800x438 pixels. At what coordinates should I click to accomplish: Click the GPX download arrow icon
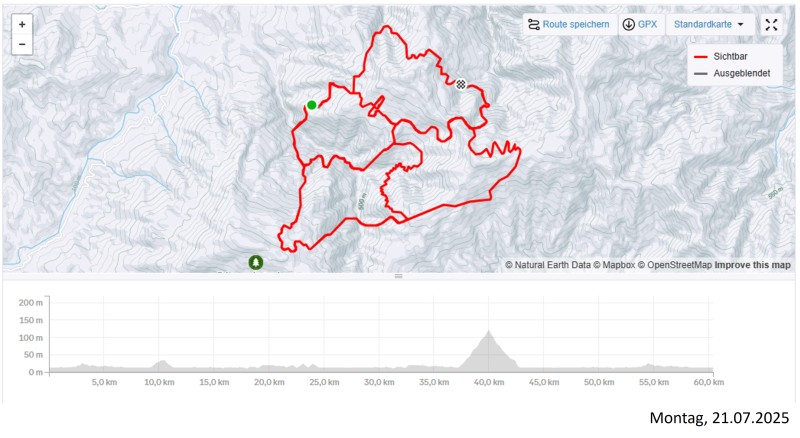coord(629,24)
